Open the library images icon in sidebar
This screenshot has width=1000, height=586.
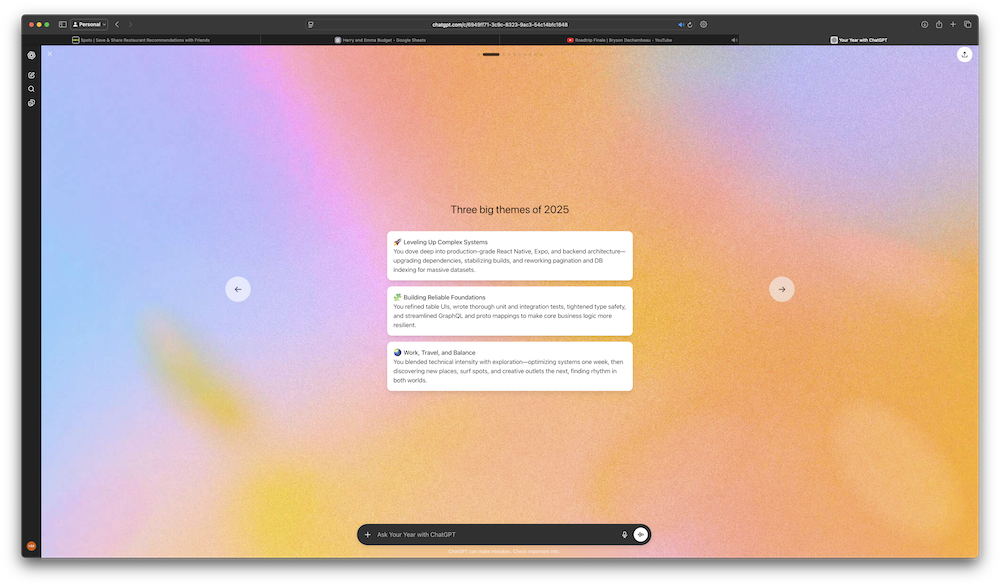32,103
